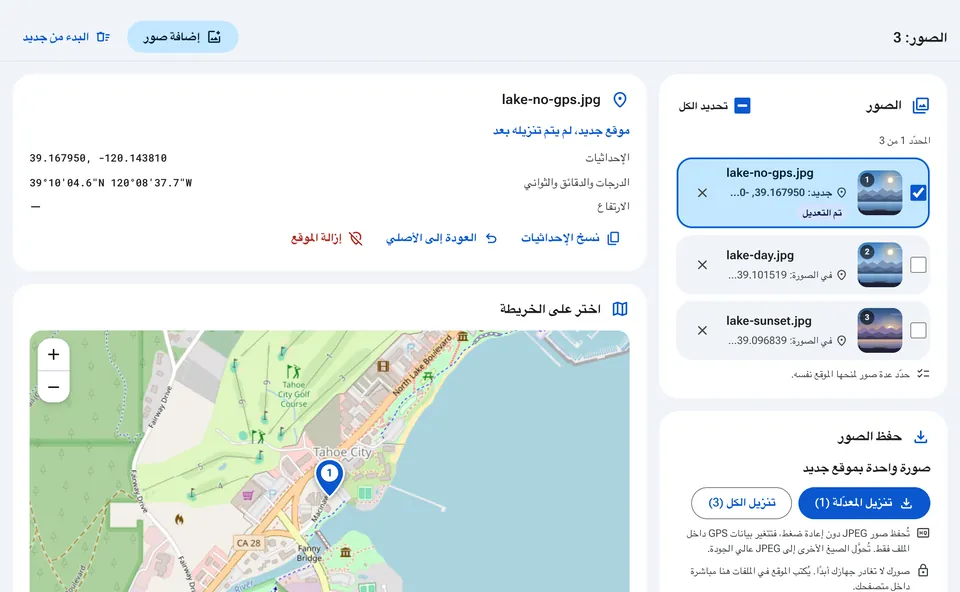Click إزالة الموقع remove location
The width and height of the screenshot is (960, 592).
[x=326, y=238]
